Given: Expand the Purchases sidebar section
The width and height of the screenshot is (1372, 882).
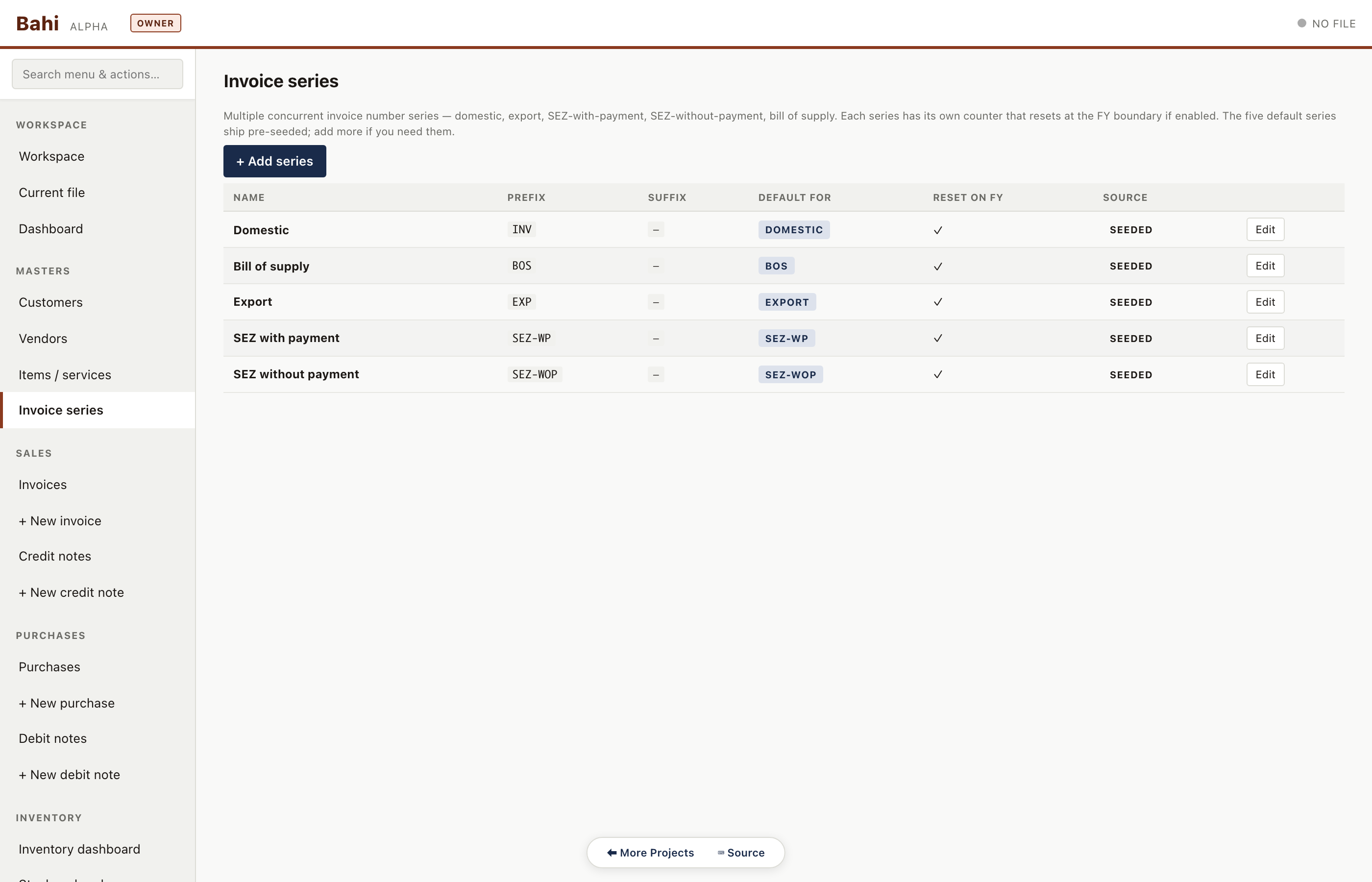Looking at the screenshot, I should [49, 667].
